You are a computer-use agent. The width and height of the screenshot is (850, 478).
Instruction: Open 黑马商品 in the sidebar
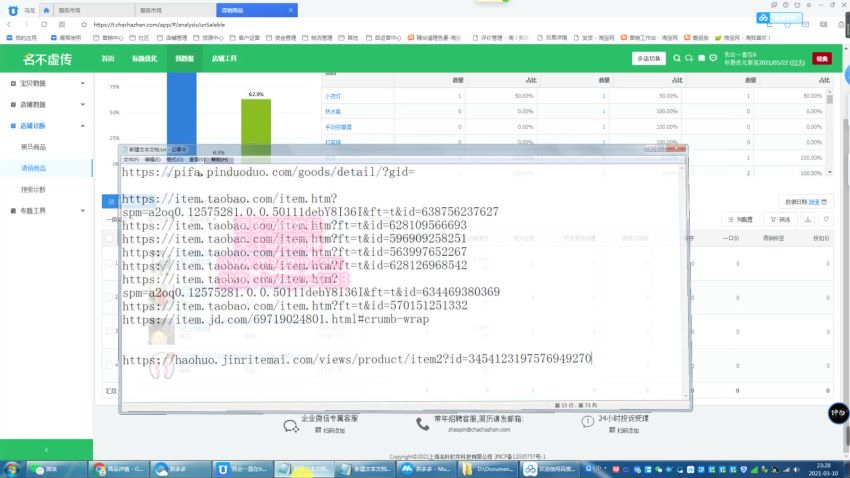pyautogui.click(x=33, y=147)
